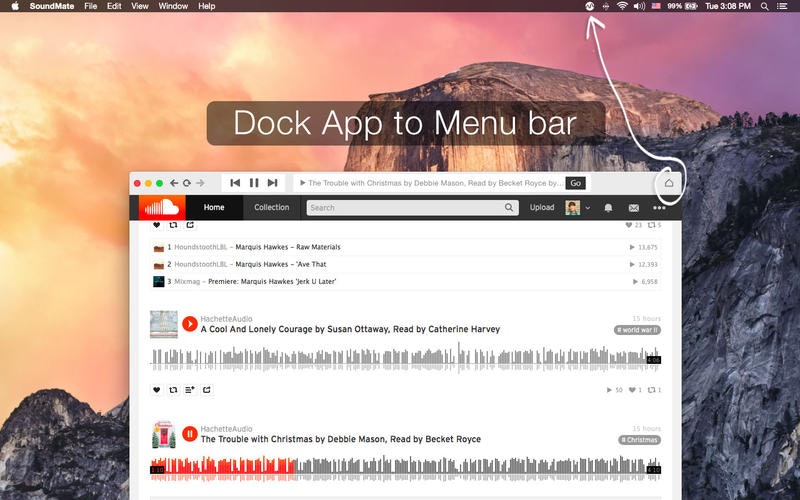This screenshot has height=500, width=800.
Task: Play Premiere: Marquis Hawkes 'Jerk U Later'
Action: coord(272,282)
